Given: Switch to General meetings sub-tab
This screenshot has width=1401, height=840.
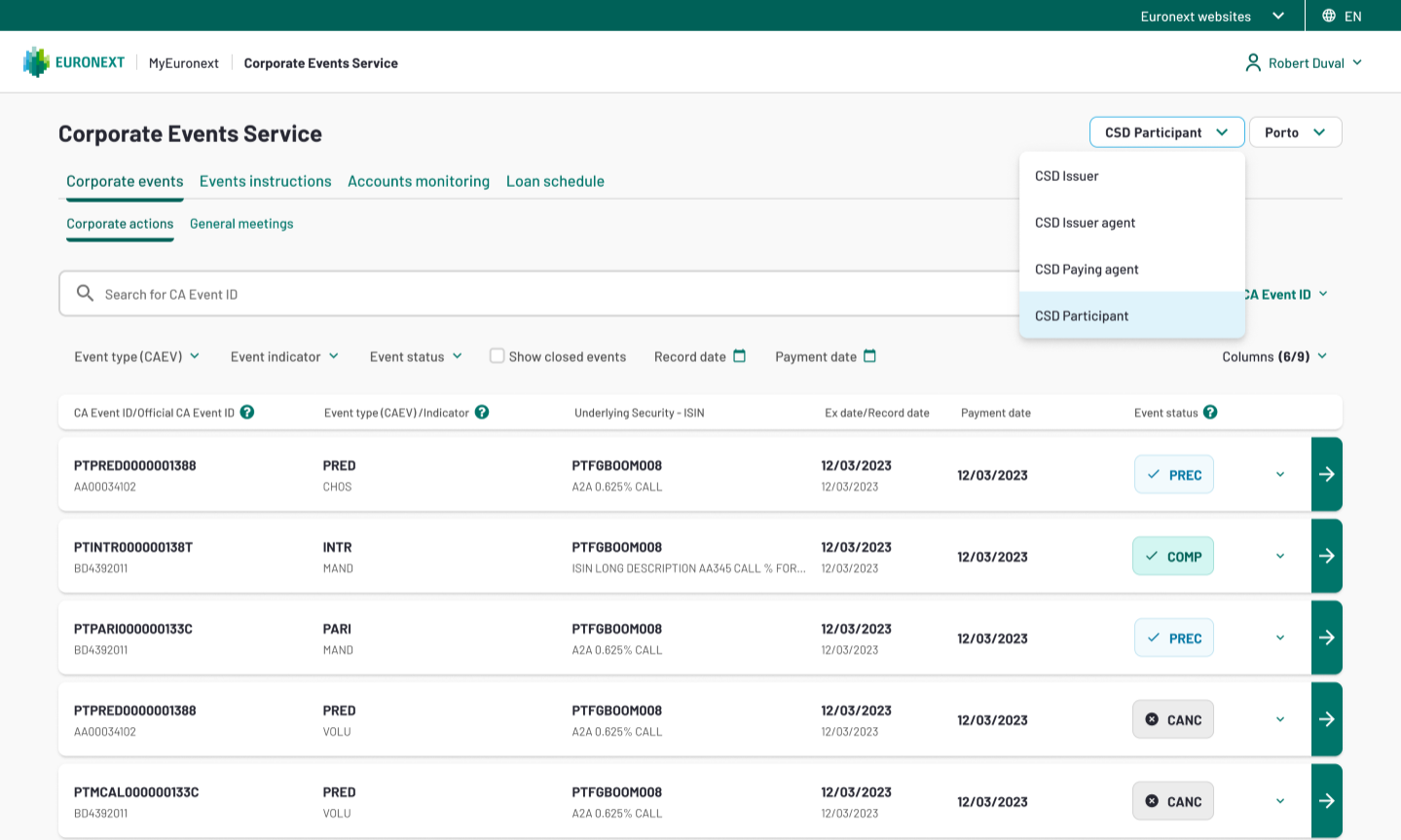Looking at the screenshot, I should [x=241, y=224].
